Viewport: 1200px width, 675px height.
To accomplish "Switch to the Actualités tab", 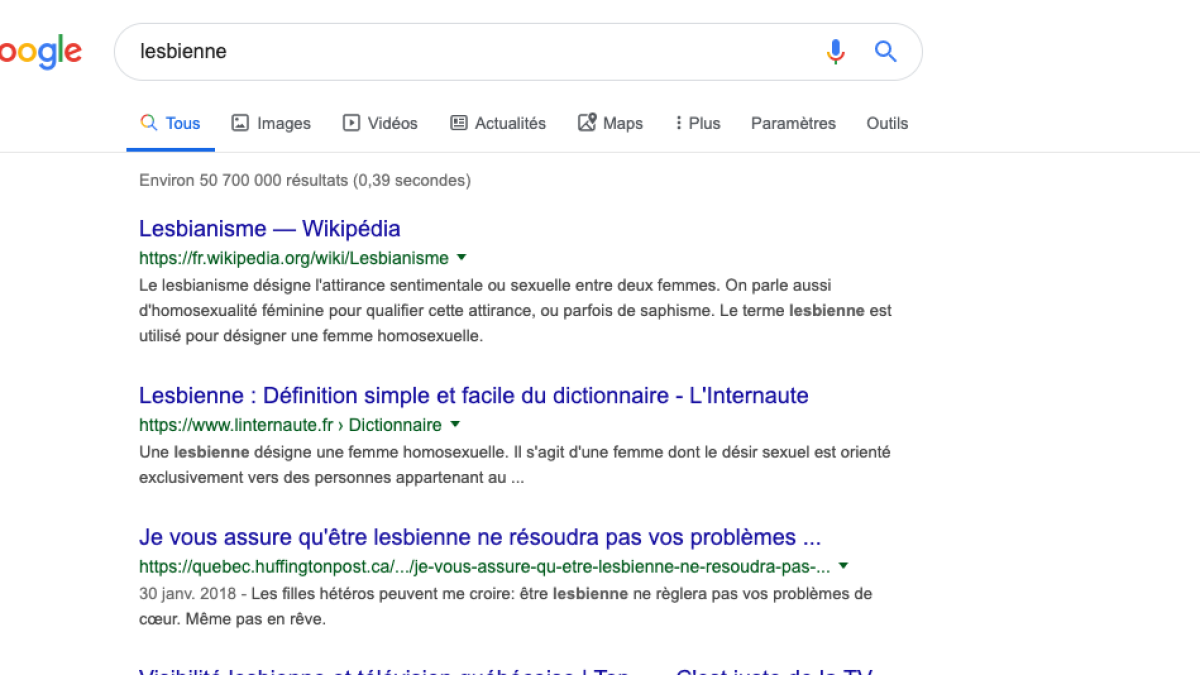I will [x=498, y=124].
